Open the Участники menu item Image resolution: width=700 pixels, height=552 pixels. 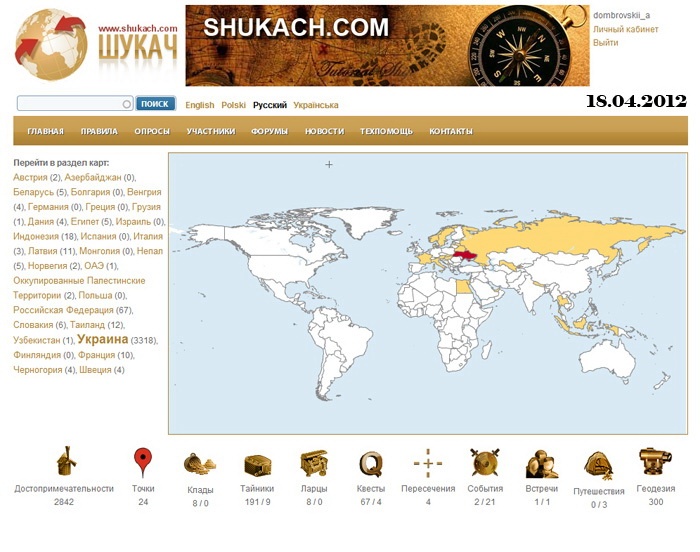tap(211, 131)
